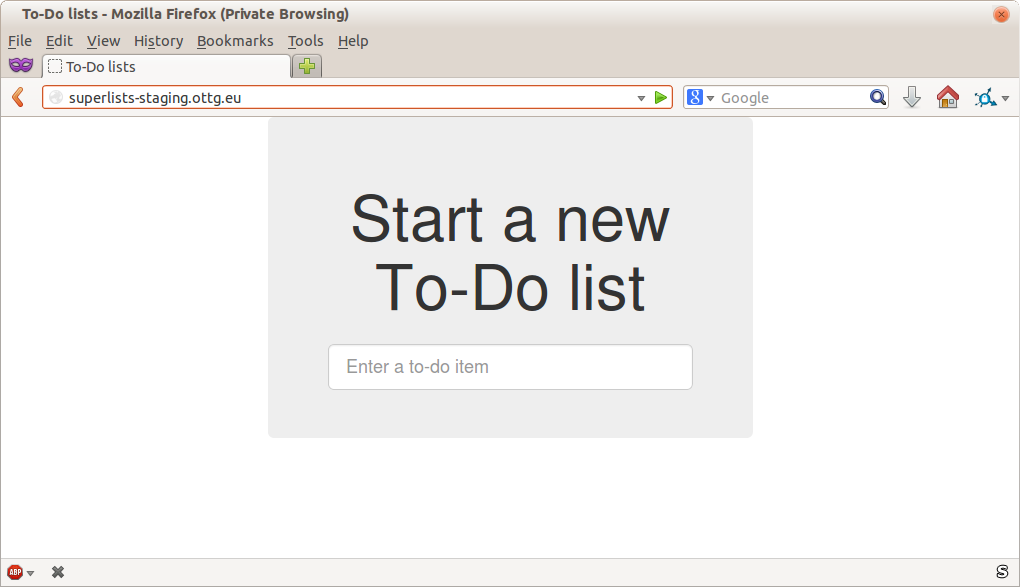Screen dimensions: 1020x587
Task: Open a new tab with the plus button
Action: point(305,64)
